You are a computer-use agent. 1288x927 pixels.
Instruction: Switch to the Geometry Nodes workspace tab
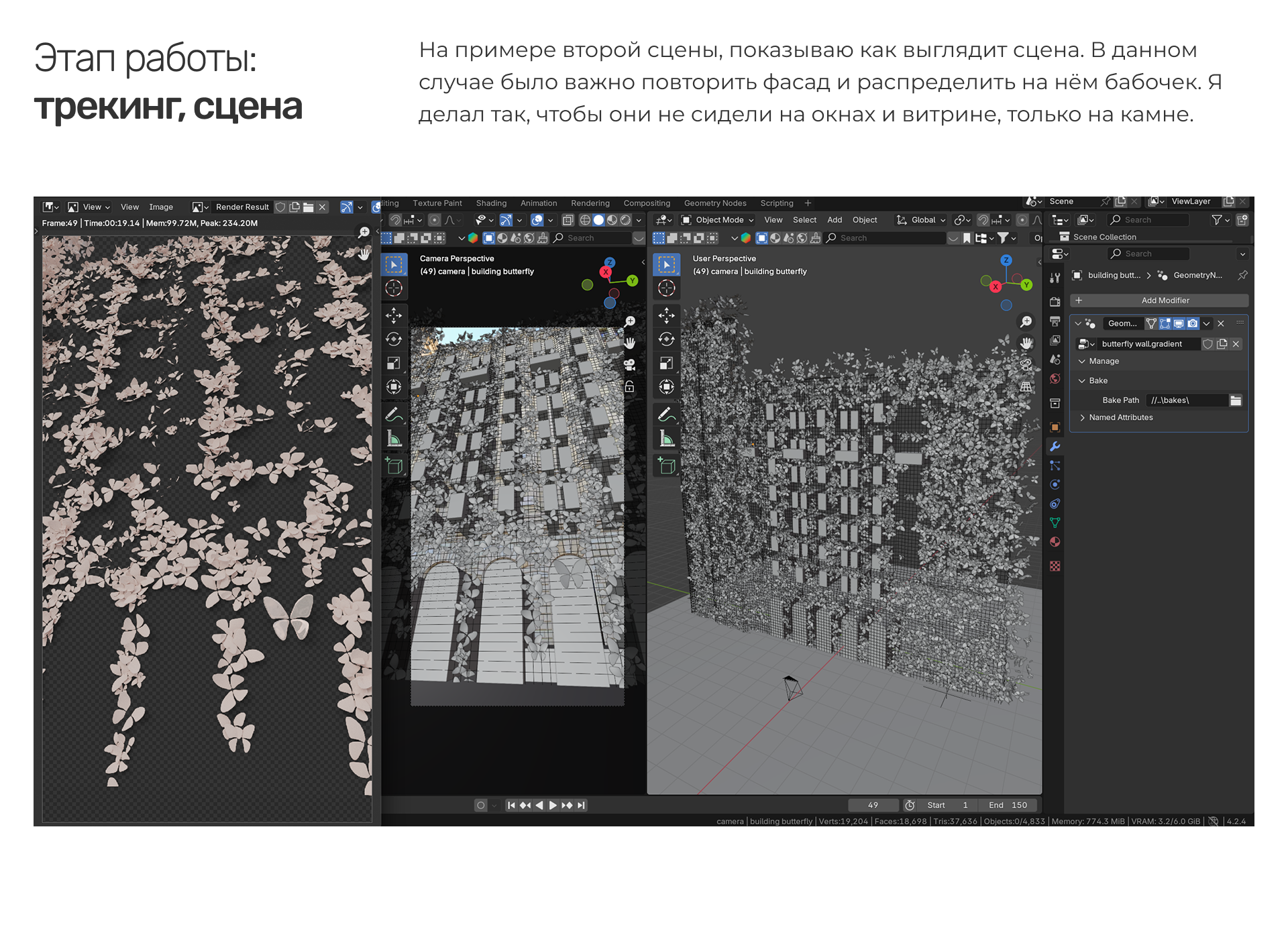(714, 203)
